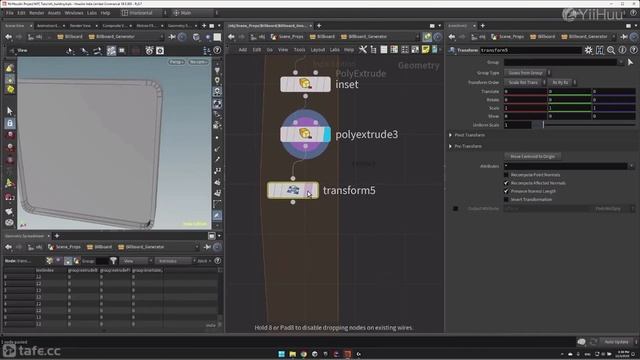Click Billboard in scene view path
Image resolution: width=640 pixels, height=360 pixels.
pyautogui.click(x=70, y=37)
